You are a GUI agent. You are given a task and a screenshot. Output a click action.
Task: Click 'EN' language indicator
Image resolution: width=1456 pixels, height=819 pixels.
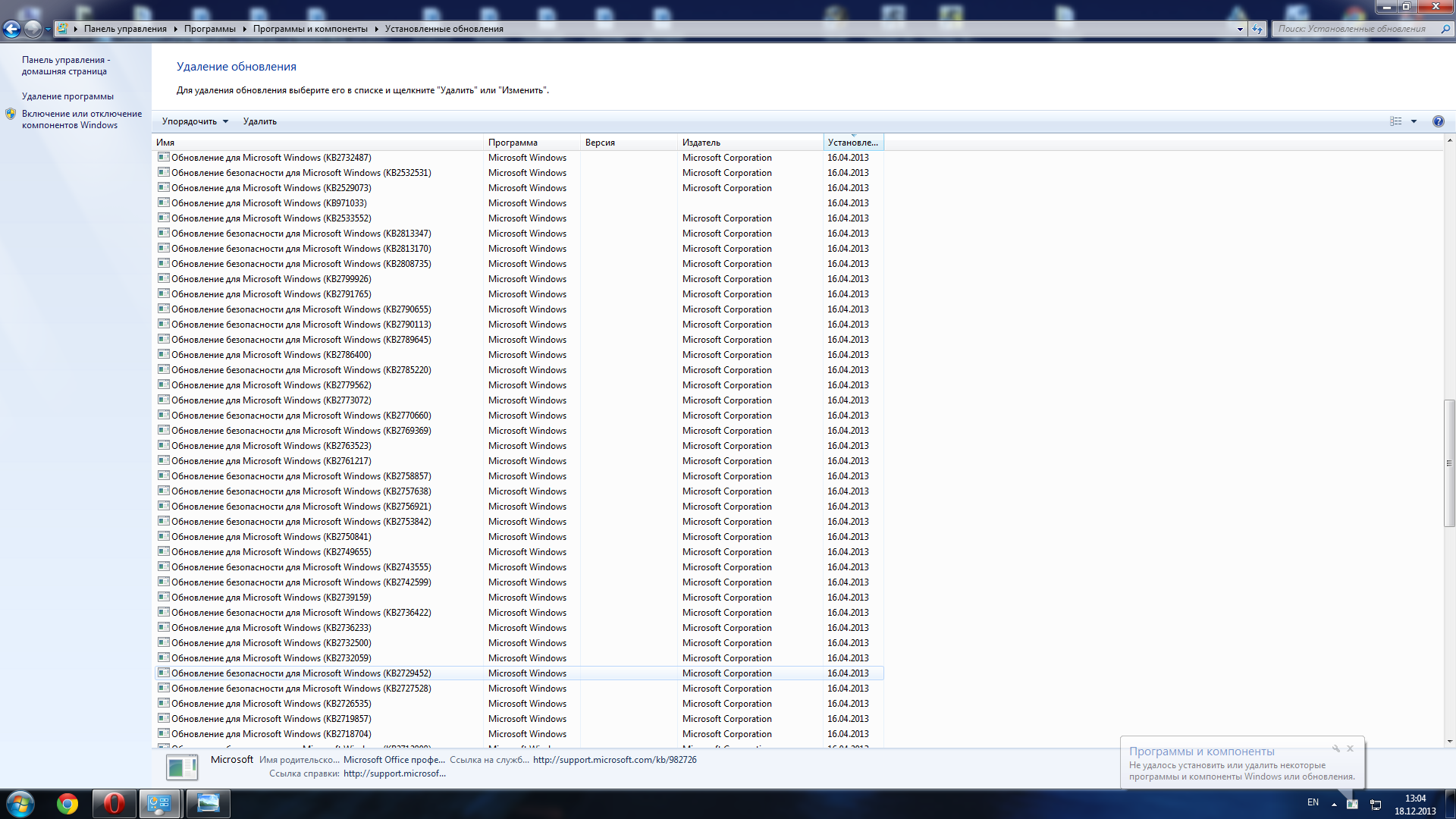[x=1313, y=802]
